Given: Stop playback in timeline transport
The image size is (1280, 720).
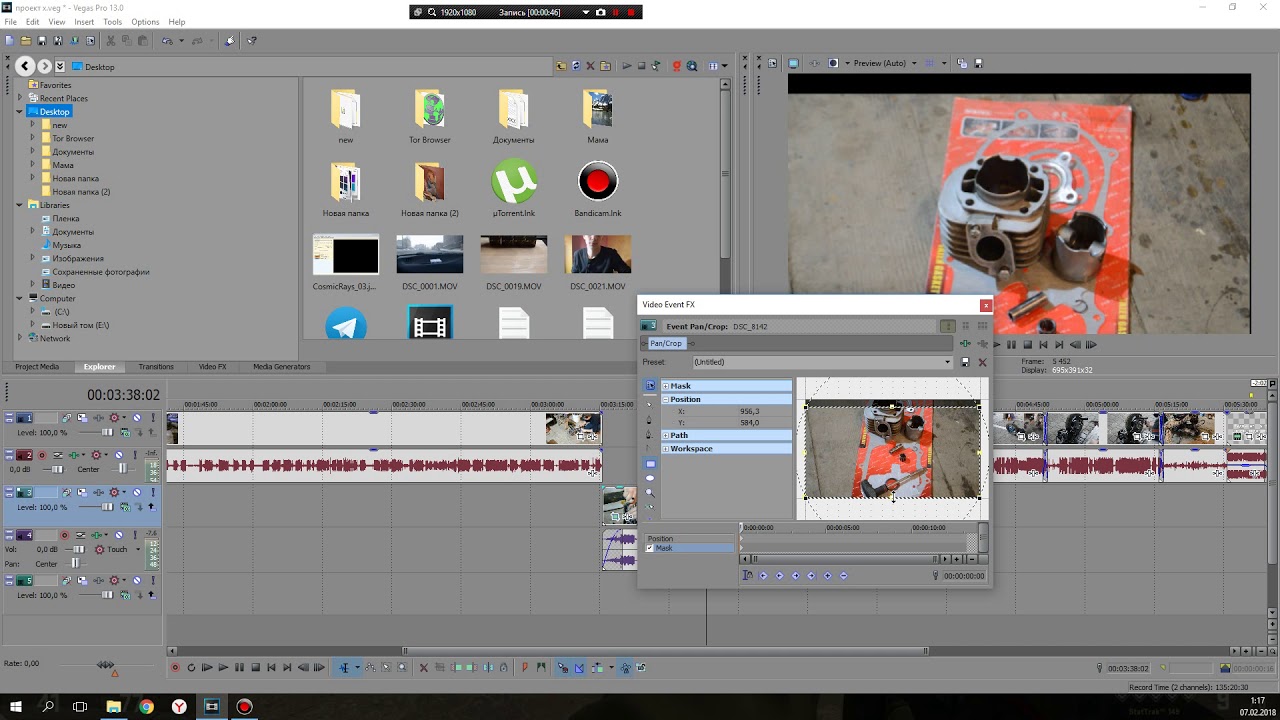Looking at the screenshot, I should tap(256, 667).
